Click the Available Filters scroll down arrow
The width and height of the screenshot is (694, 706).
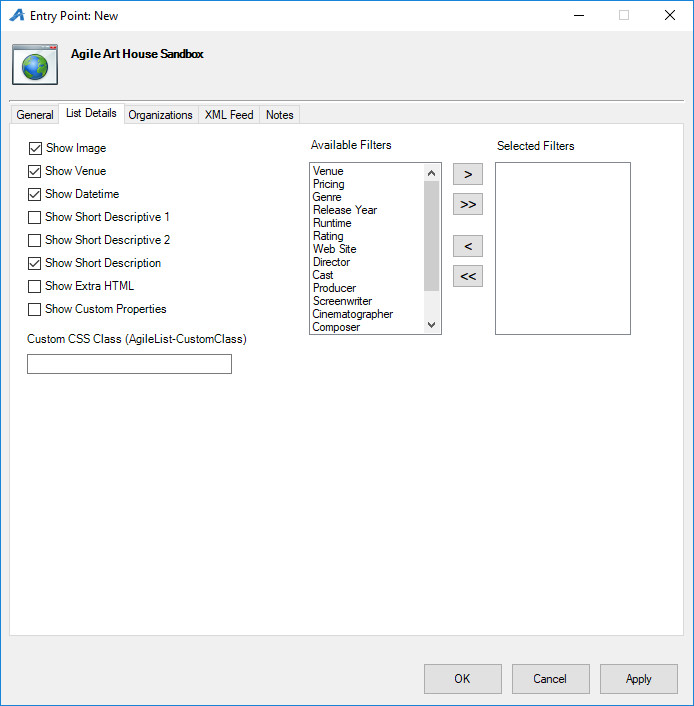(x=431, y=325)
